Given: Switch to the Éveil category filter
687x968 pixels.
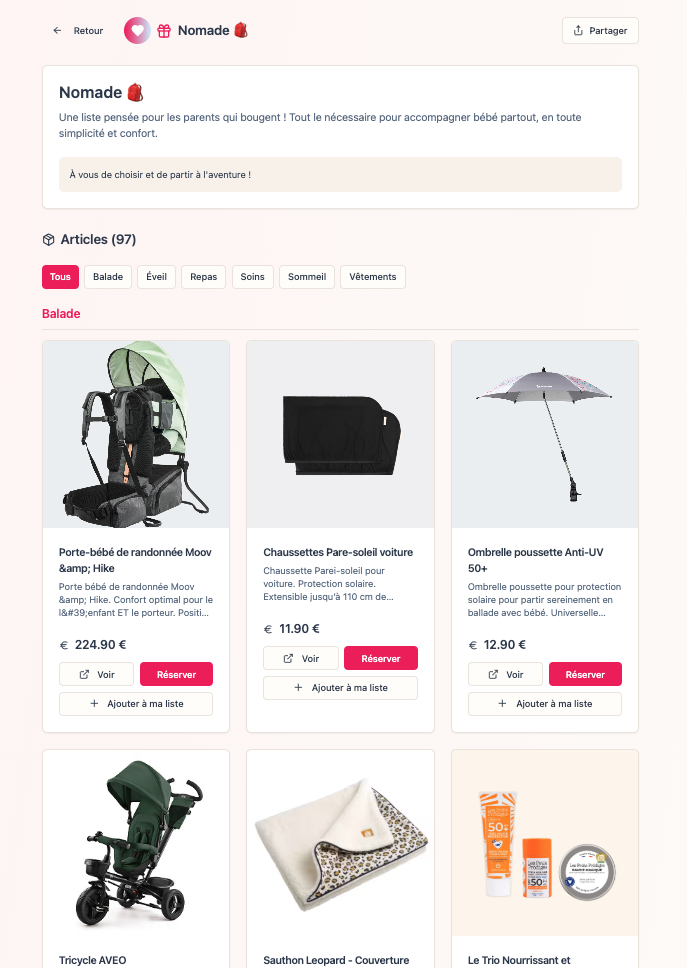Looking at the screenshot, I should point(156,277).
